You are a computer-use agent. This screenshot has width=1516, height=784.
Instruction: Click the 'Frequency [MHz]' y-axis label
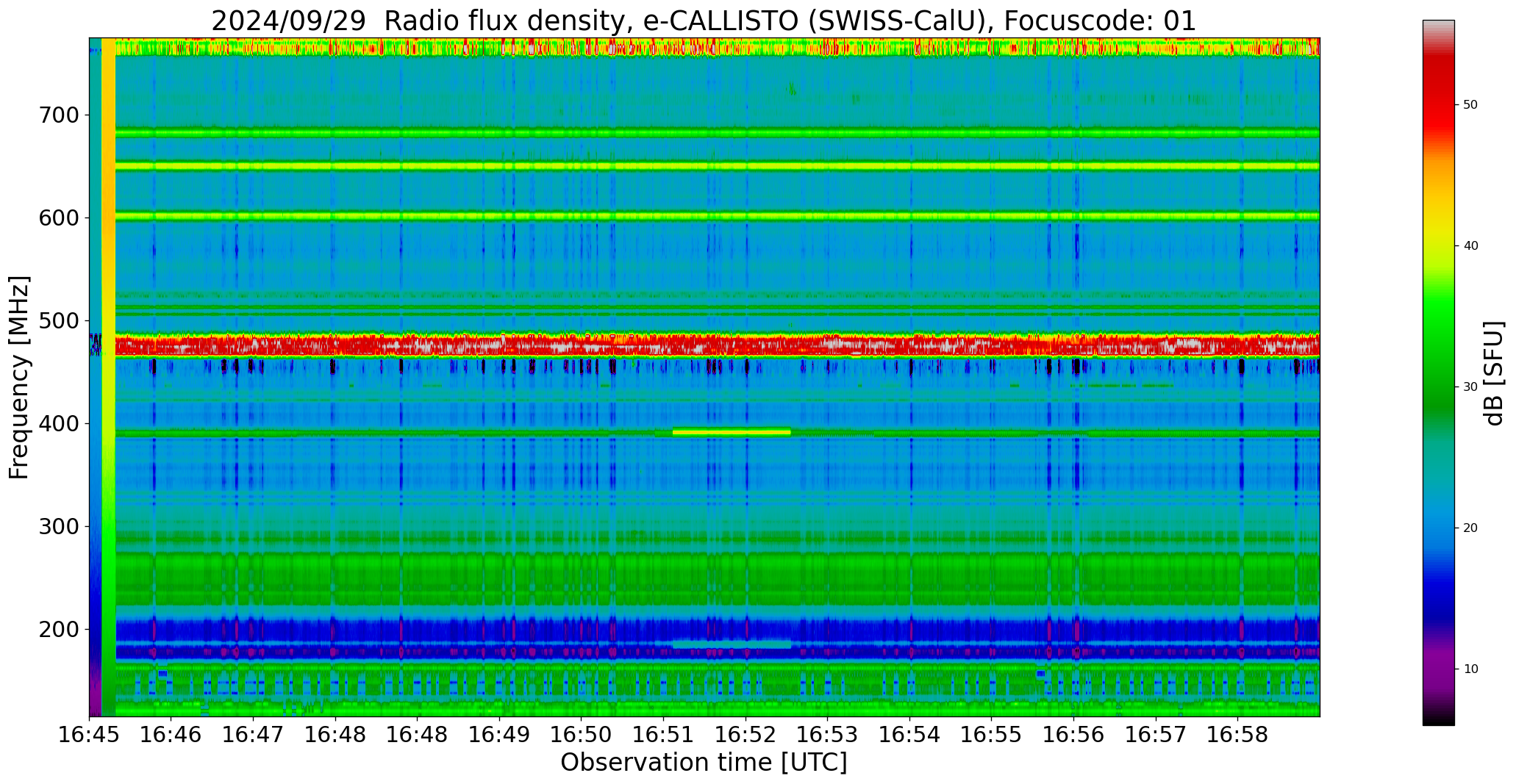20,377
